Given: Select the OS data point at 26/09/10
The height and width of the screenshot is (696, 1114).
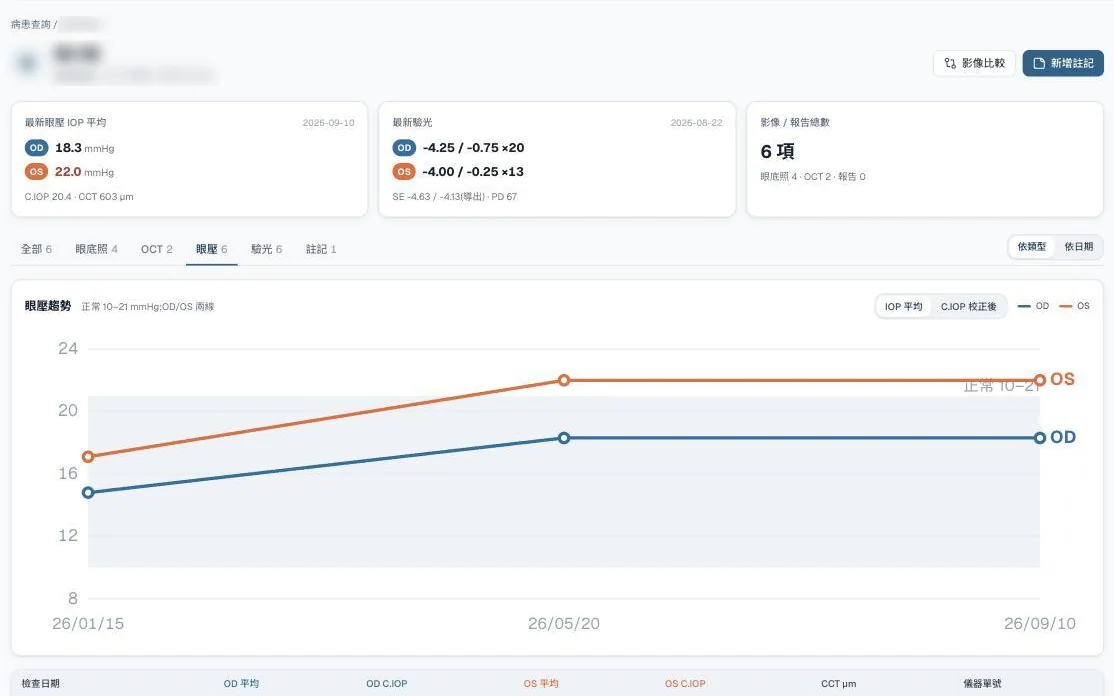Looking at the screenshot, I should point(1040,381).
